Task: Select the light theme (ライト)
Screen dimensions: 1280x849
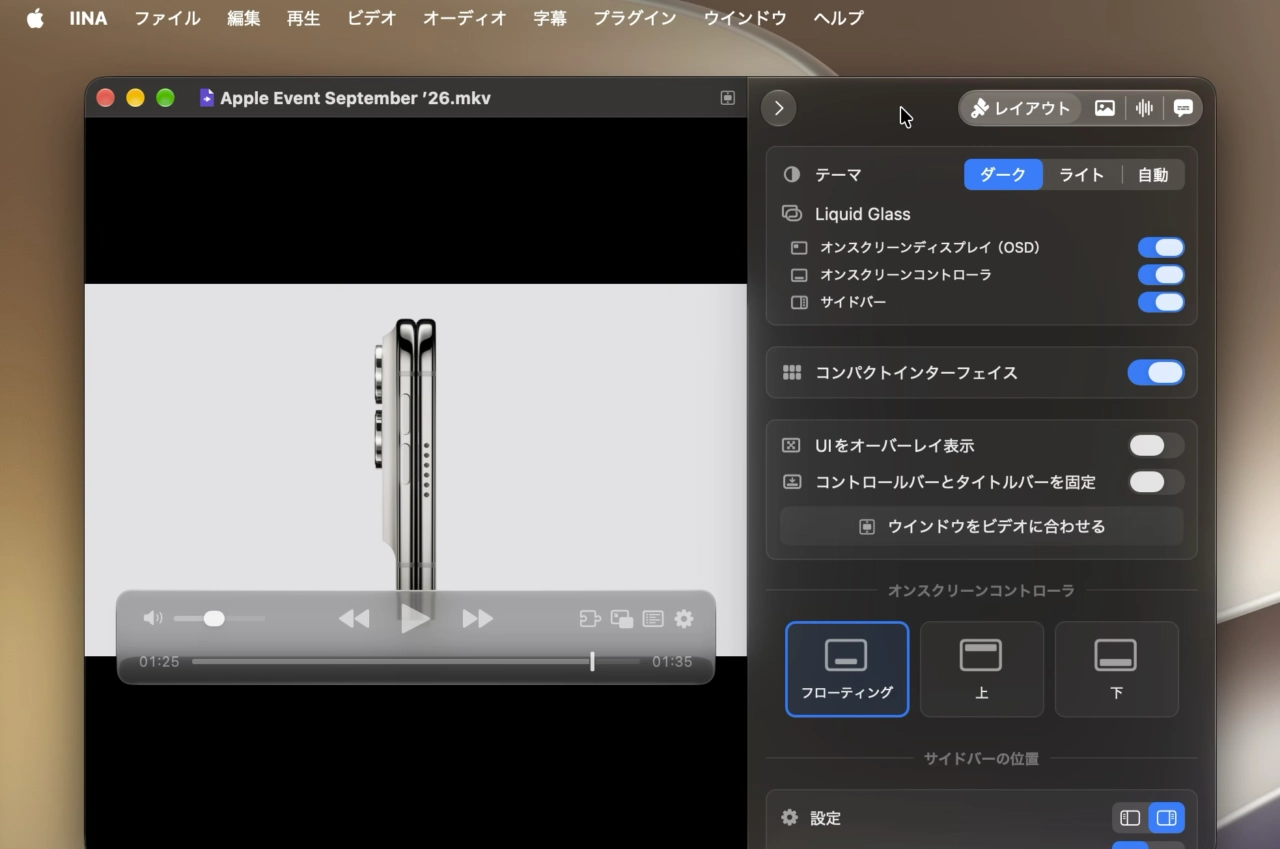Action: pyautogui.click(x=1082, y=175)
